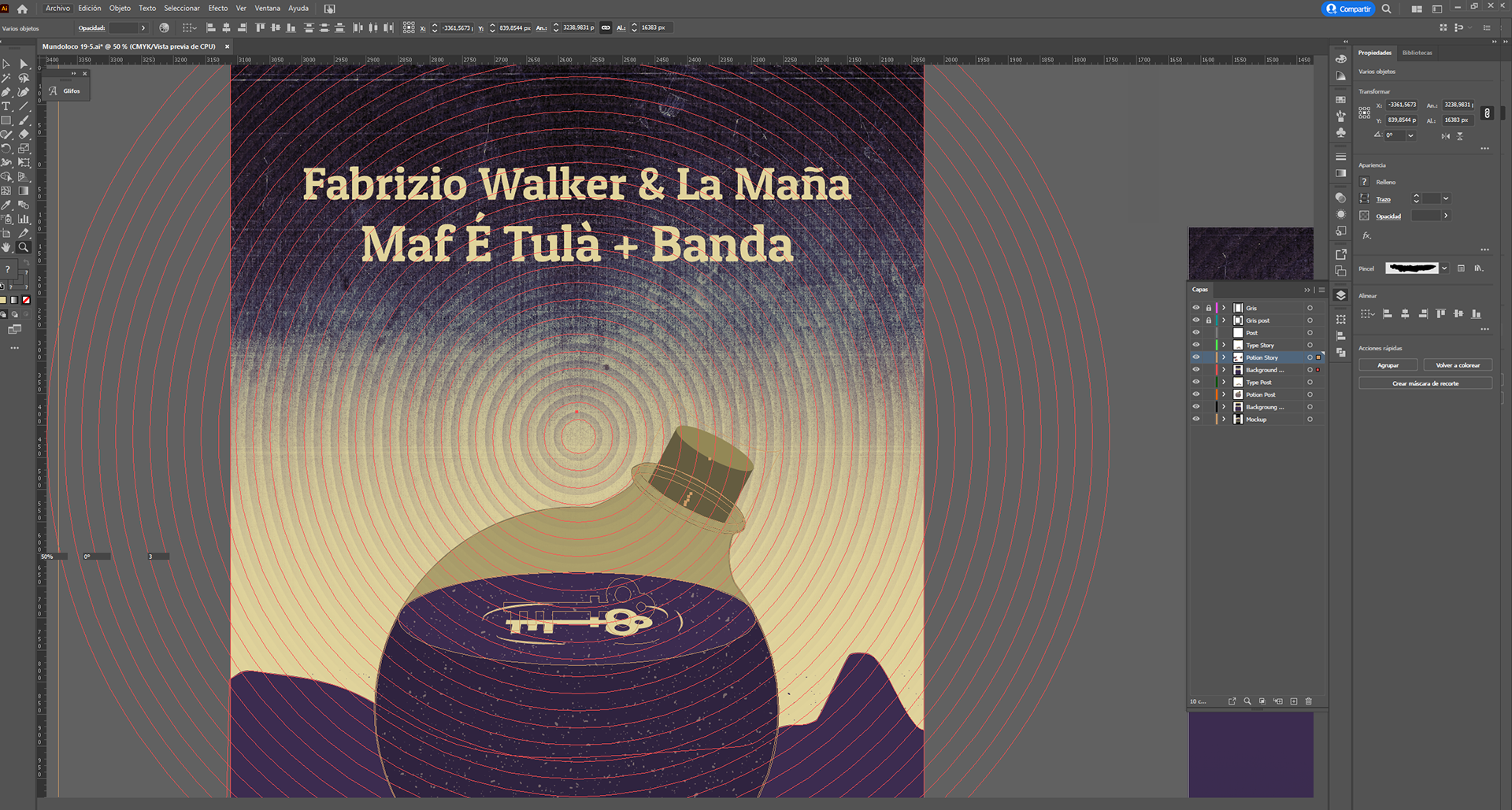Viewport: 1512px width, 810px height.
Task: Open the Layers panel icon in dock
Action: coord(1341,295)
